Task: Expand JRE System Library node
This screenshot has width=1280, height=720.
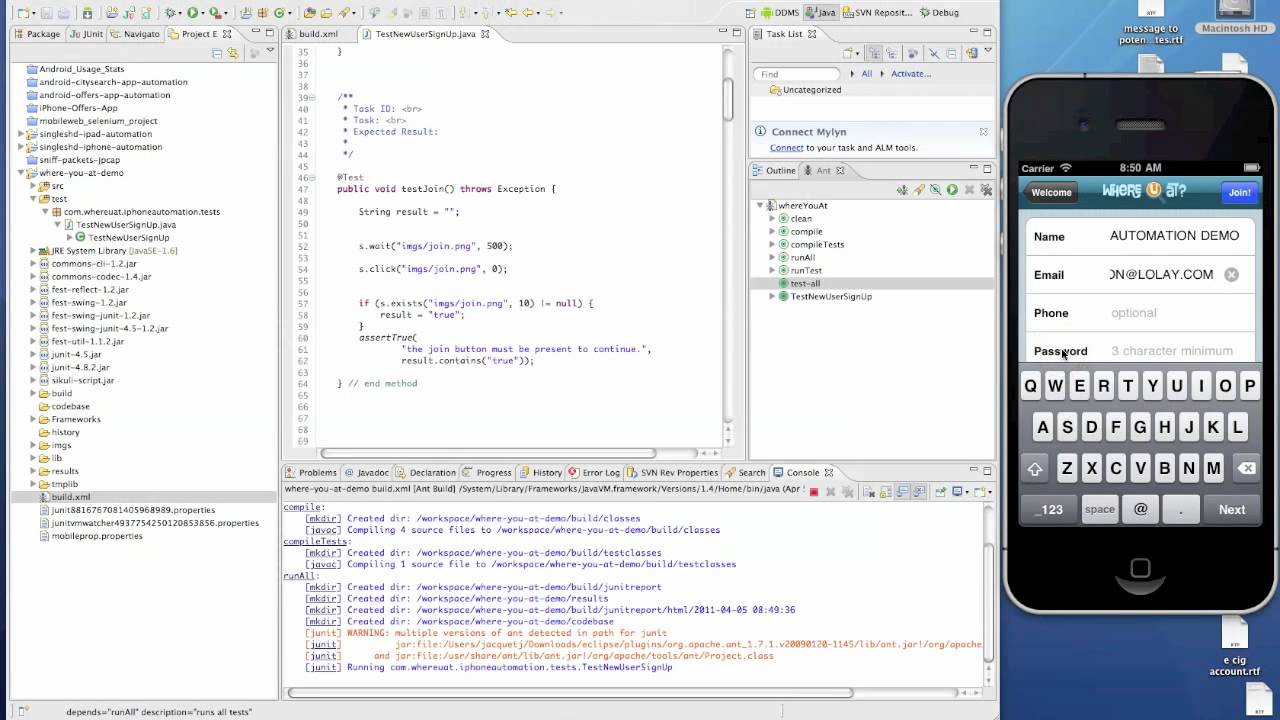Action: point(33,251)
